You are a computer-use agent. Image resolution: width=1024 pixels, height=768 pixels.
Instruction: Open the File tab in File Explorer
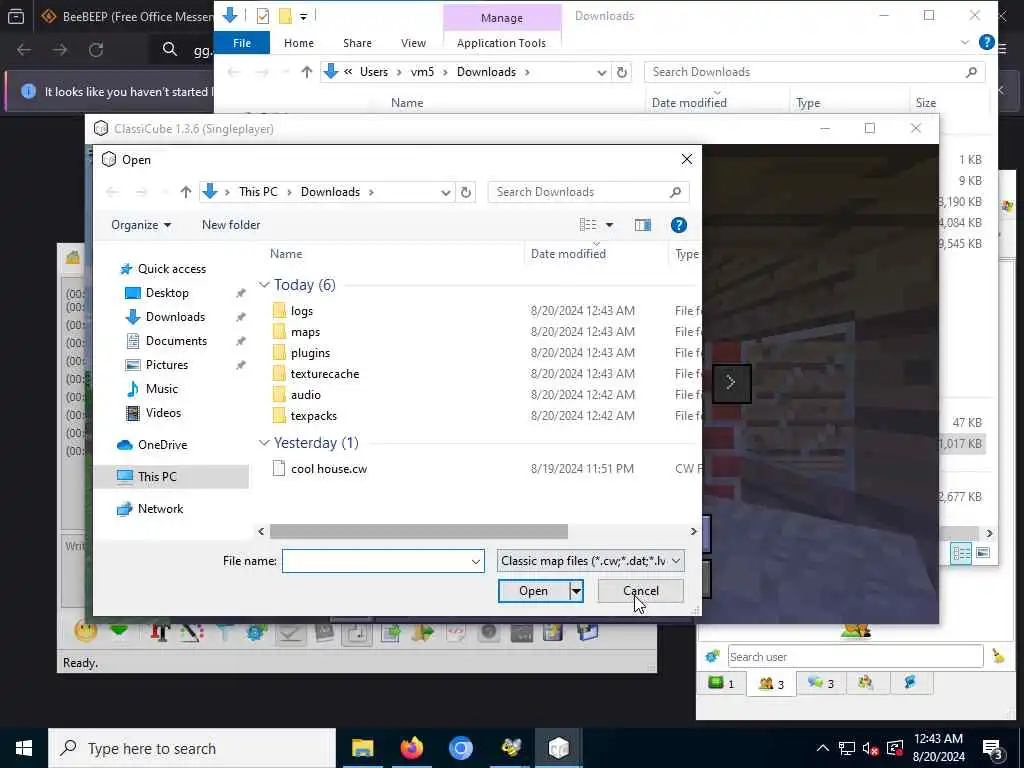pyautogui.click(x=242, y=43)
